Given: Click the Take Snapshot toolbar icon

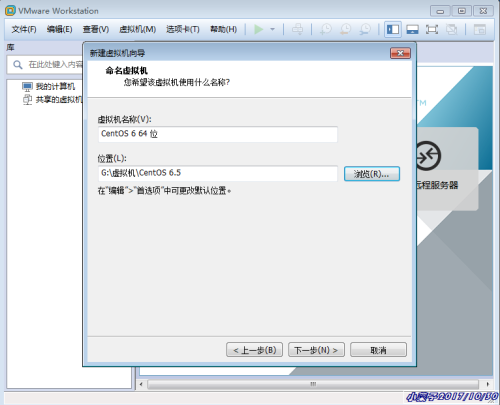Looking at the screenshot, I should pos(326,29).
